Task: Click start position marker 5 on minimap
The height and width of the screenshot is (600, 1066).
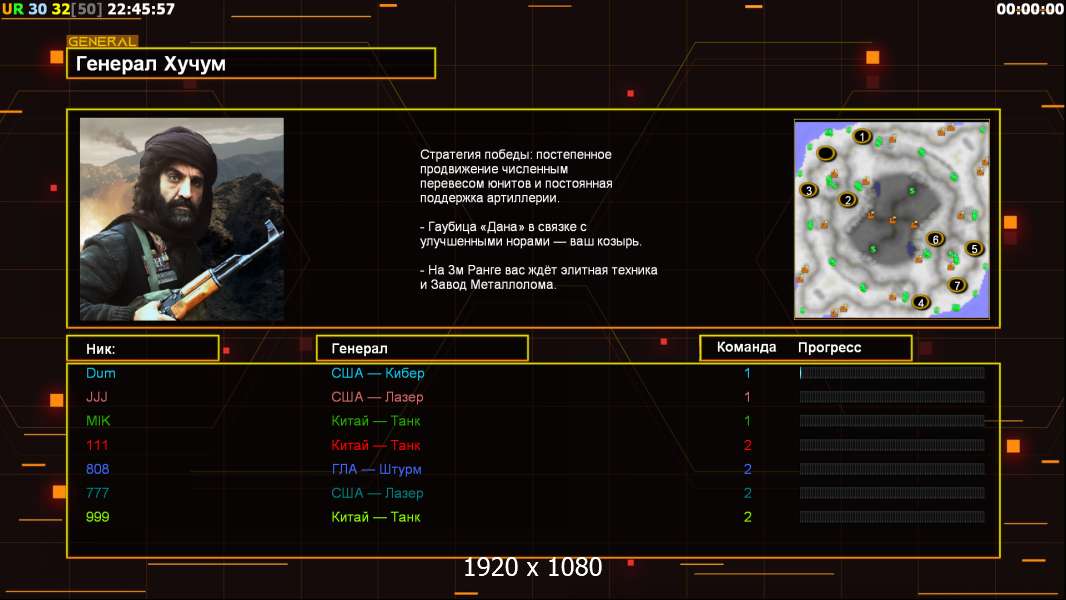Action: click(x=974, y=249)
